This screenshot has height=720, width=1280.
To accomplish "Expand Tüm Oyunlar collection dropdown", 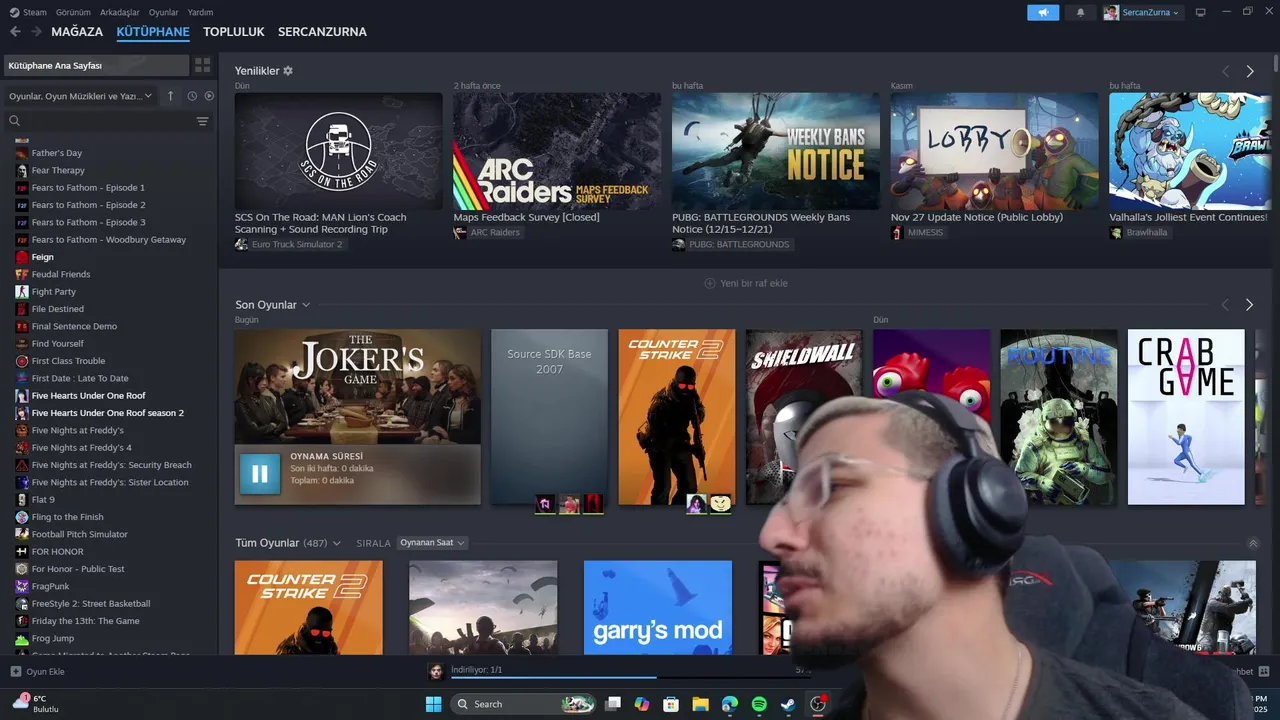I will (x=337, y=543).
